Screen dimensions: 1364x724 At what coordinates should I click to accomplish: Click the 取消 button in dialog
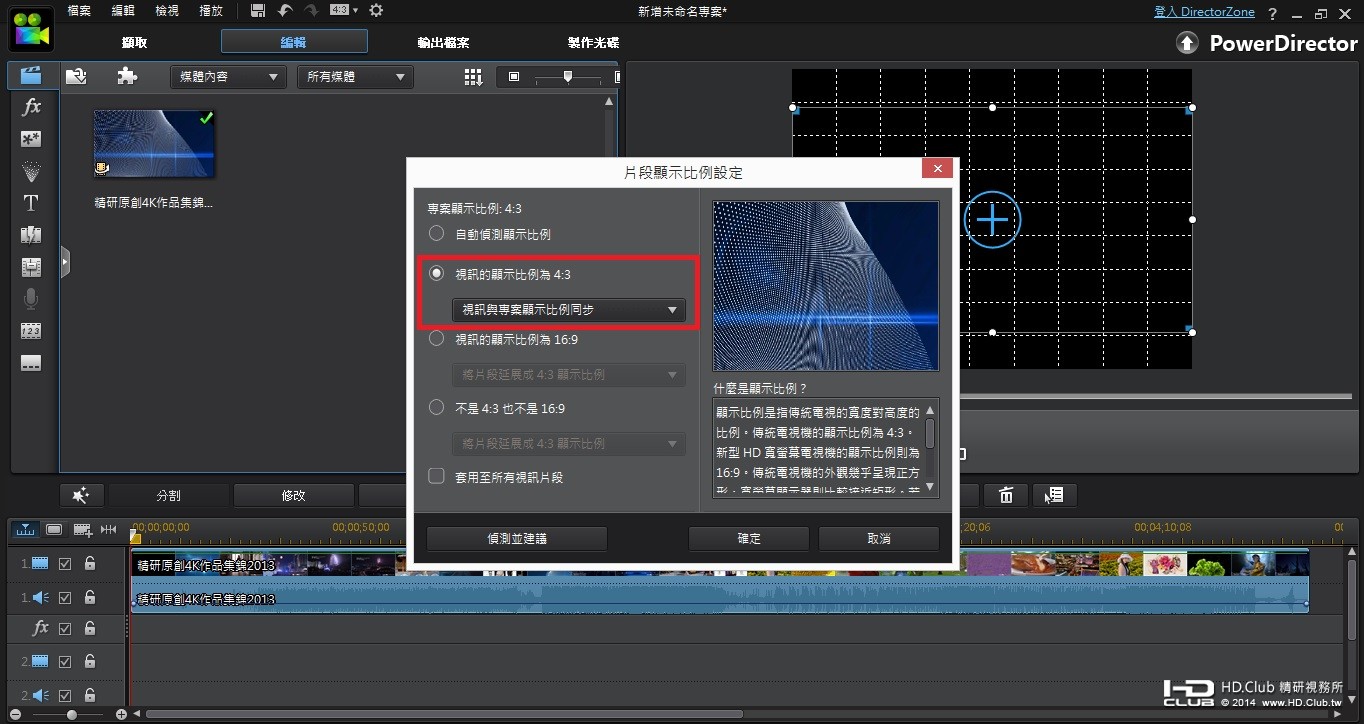(x=879, y=539)
